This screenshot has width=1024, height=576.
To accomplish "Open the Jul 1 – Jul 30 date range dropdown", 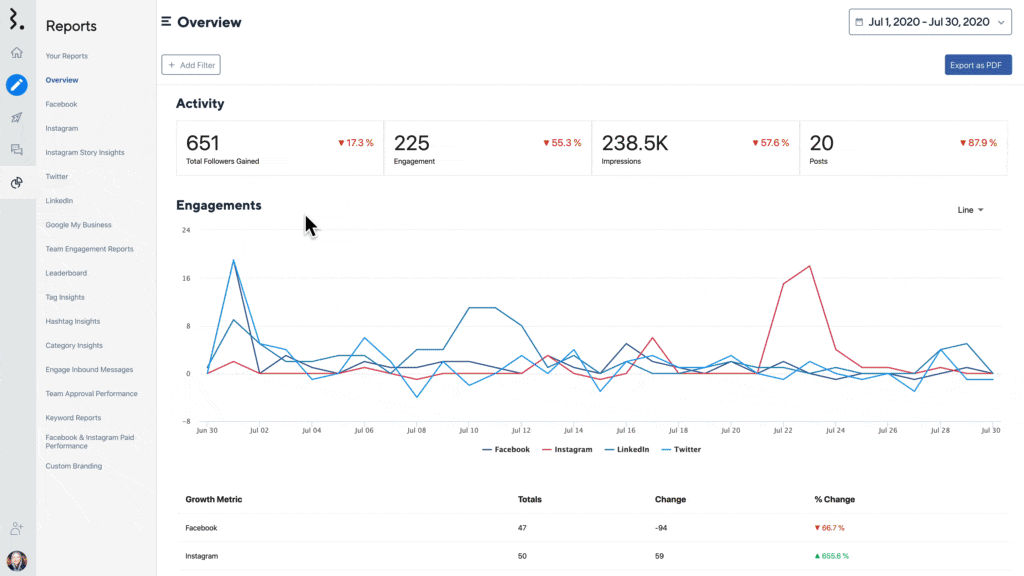I will pyautogui.click(x=930, y=21).
